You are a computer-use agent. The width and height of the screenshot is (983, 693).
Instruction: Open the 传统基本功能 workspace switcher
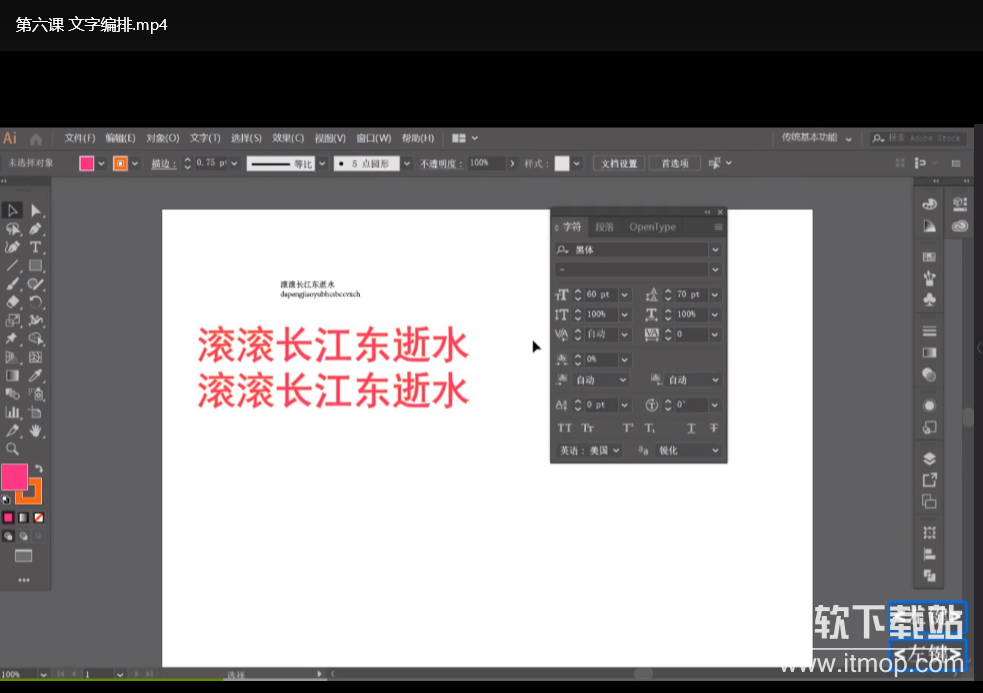click(818, 138)
